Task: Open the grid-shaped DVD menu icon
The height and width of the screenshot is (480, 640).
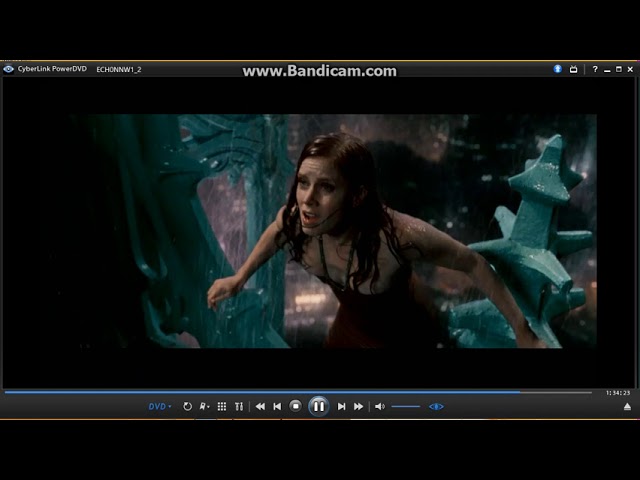Action: (x=222, y=407)
